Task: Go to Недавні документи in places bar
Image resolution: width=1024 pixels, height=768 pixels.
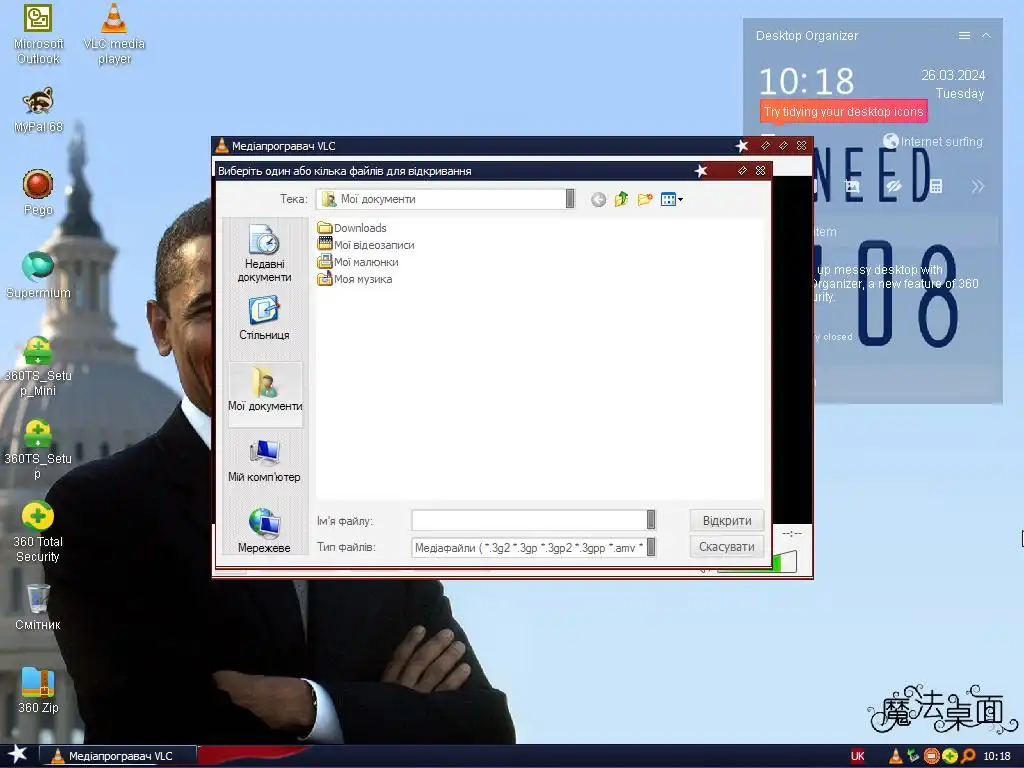Action: point(264,253)
